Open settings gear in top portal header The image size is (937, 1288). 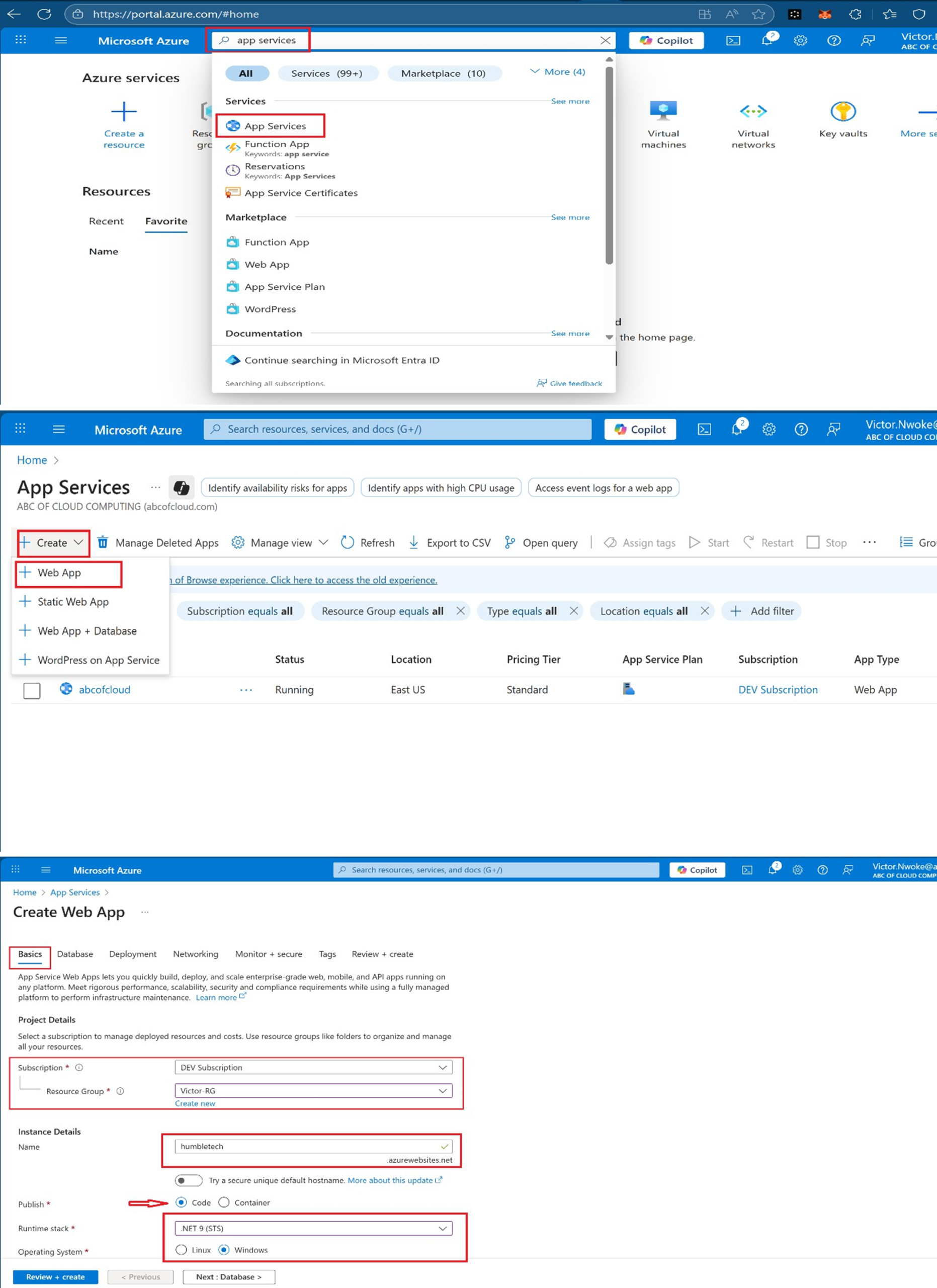(x=800, y=40)
